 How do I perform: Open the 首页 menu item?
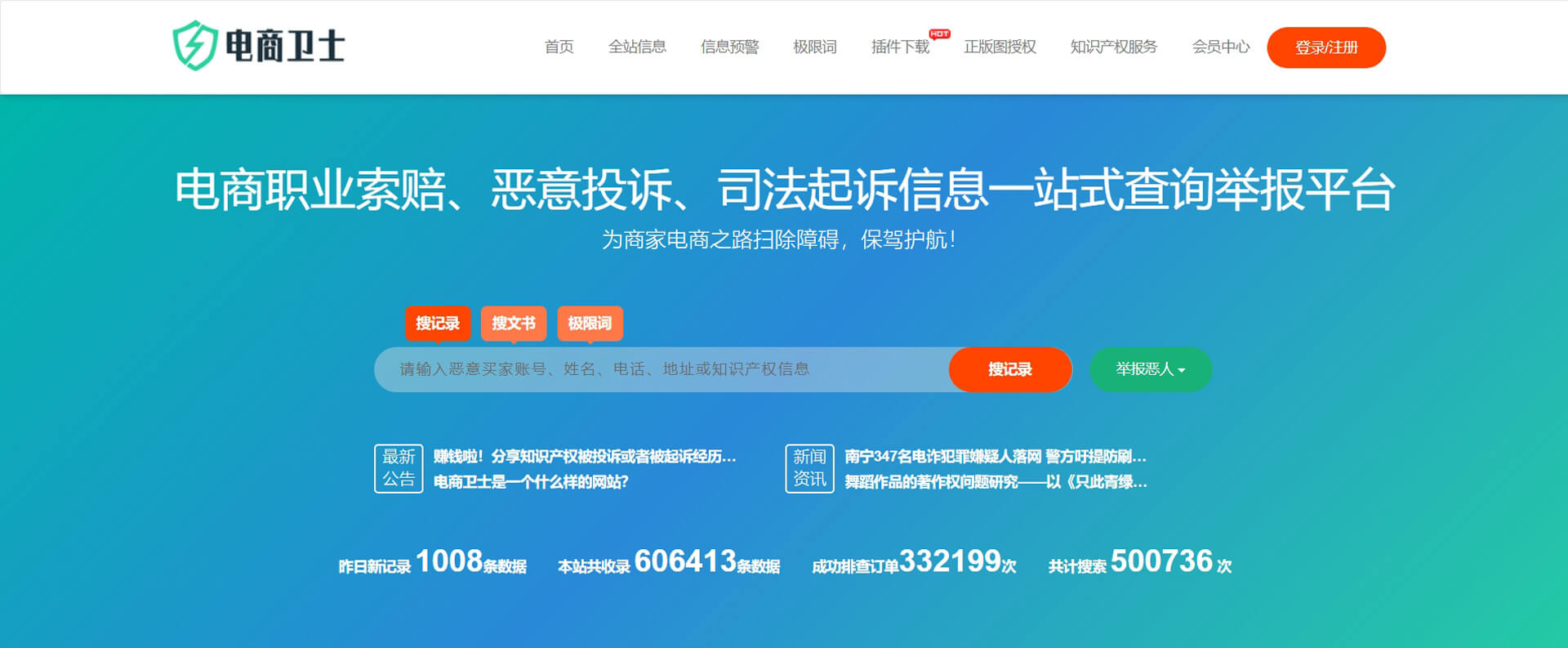coord(559,47)
